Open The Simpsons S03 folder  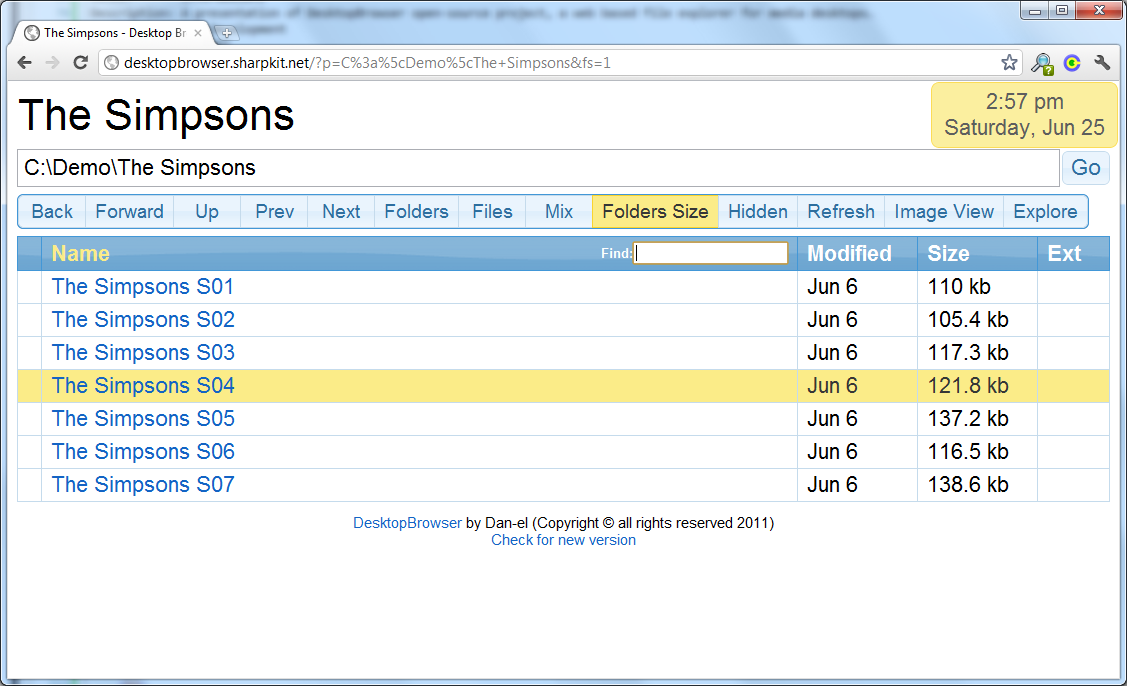pos(142,352)
